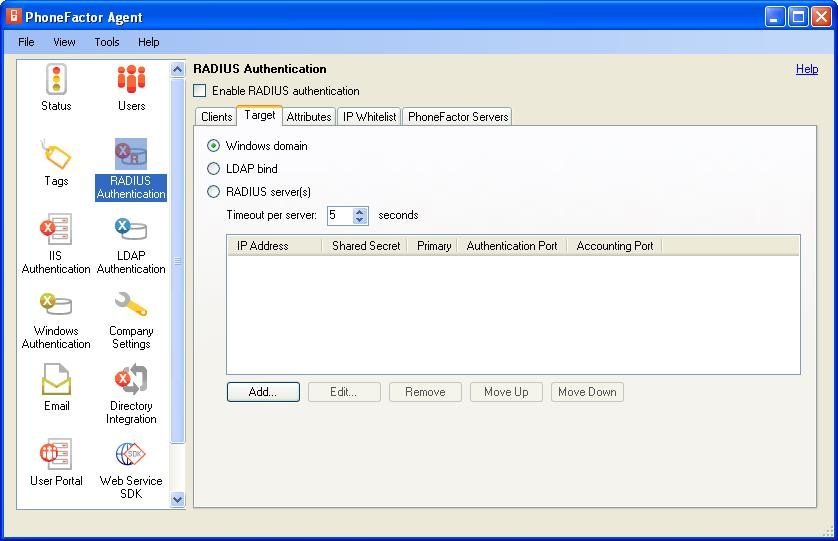The image size is (838, 541).
Task: Open the Tags section icon
Action: coord(56,155)
